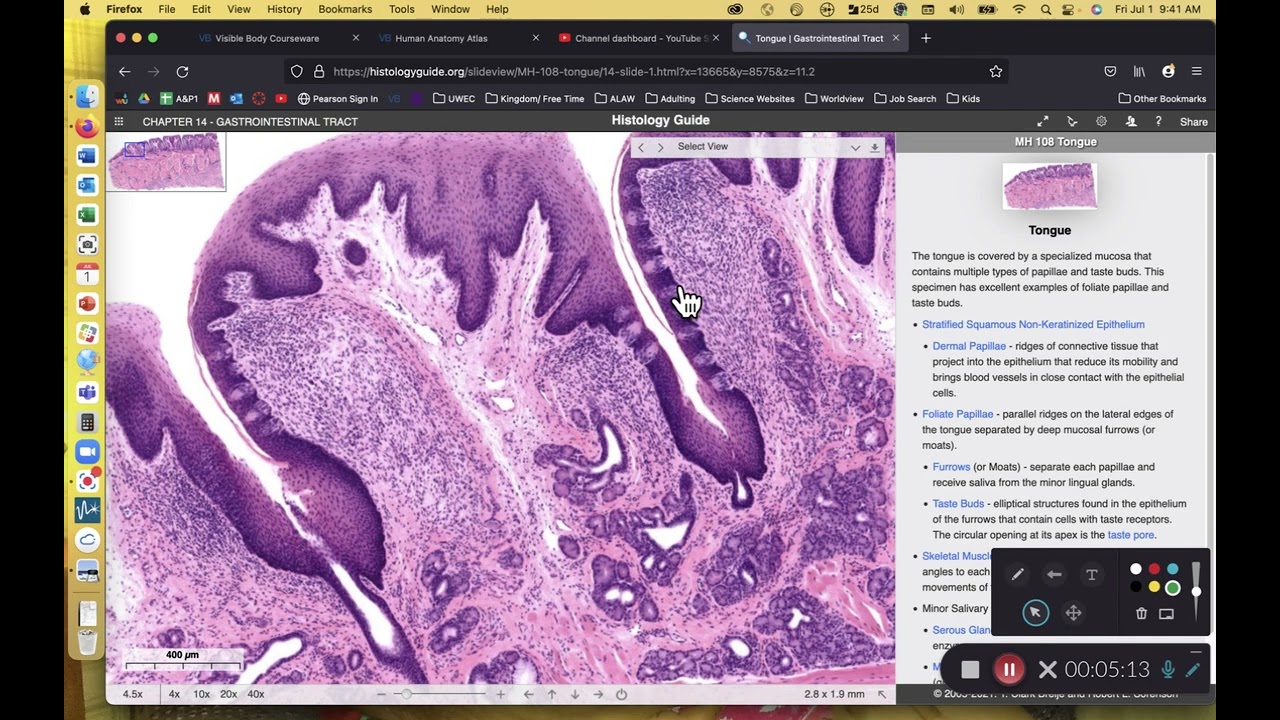Zoom in with the plus button
Screen dimensions: 1280x720
click(500, 694)
